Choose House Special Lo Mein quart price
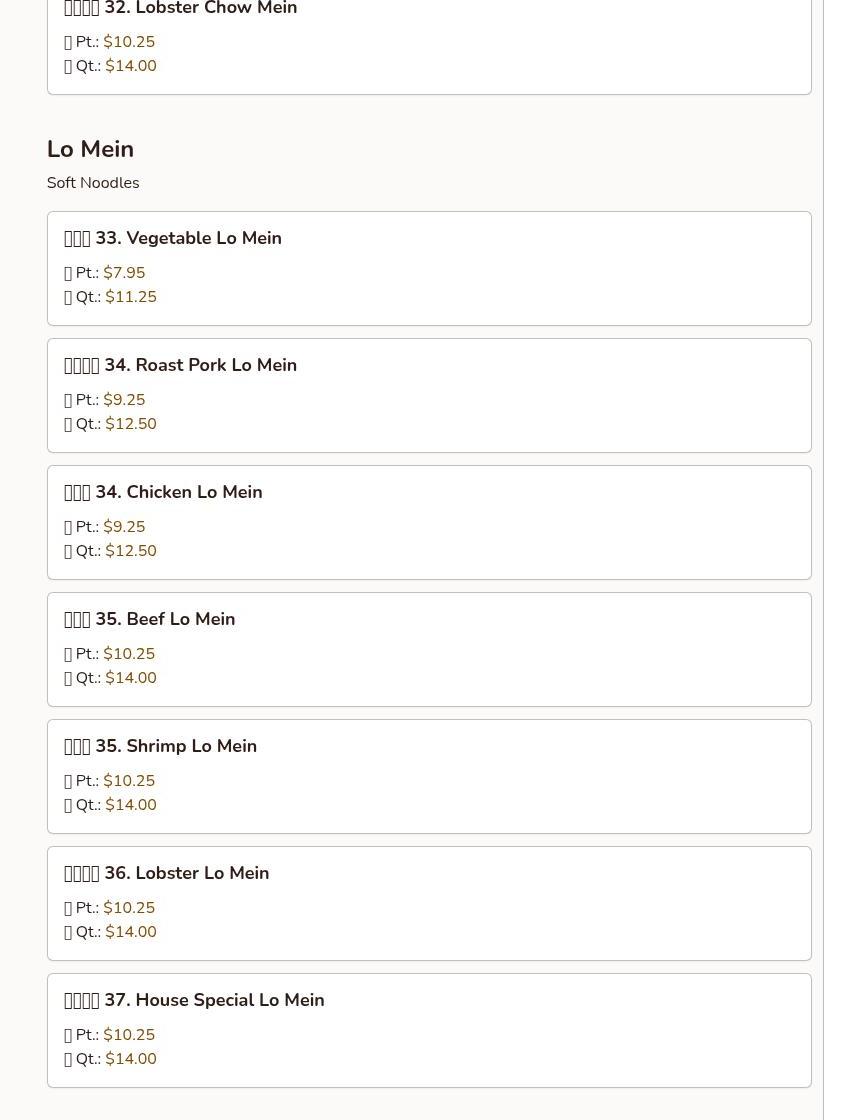844x1120 pixels. [131, 1059]
